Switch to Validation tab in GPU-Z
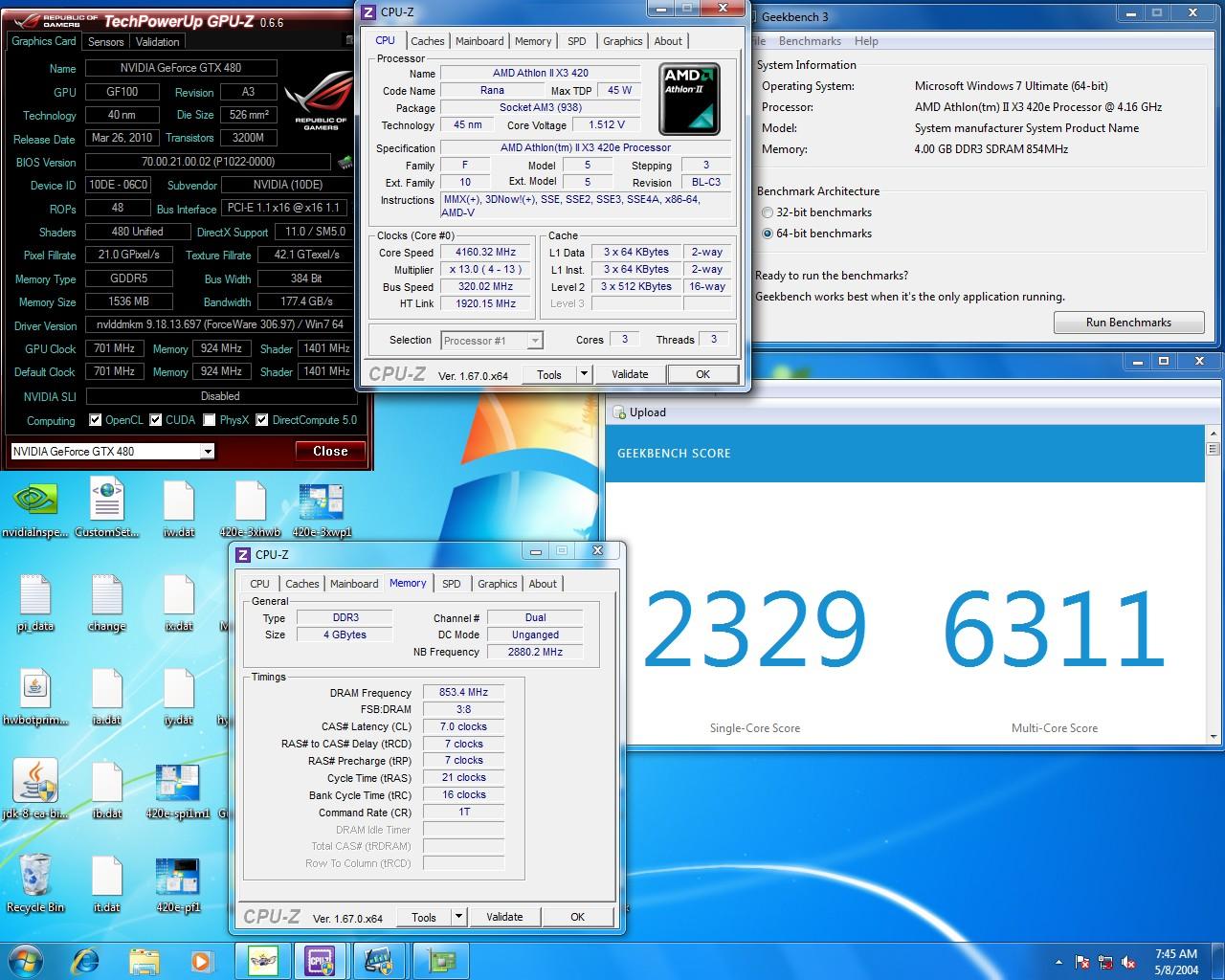The height and width of the screenshot is (980, 1225). 157,42
